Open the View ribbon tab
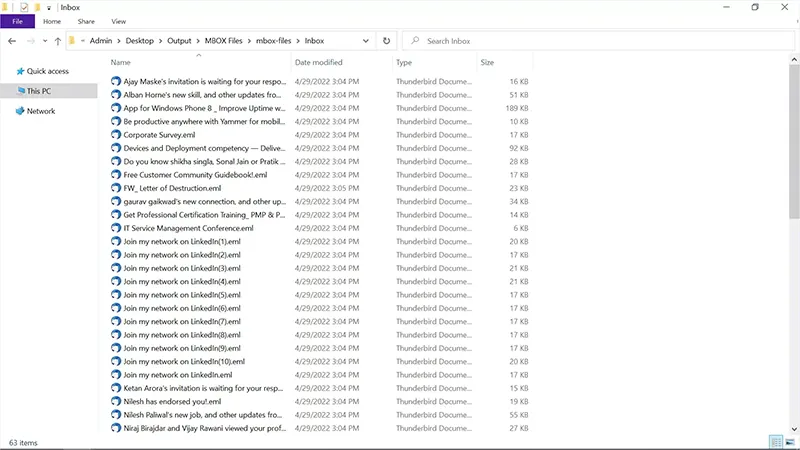800x450 pixels. (118, 21)
